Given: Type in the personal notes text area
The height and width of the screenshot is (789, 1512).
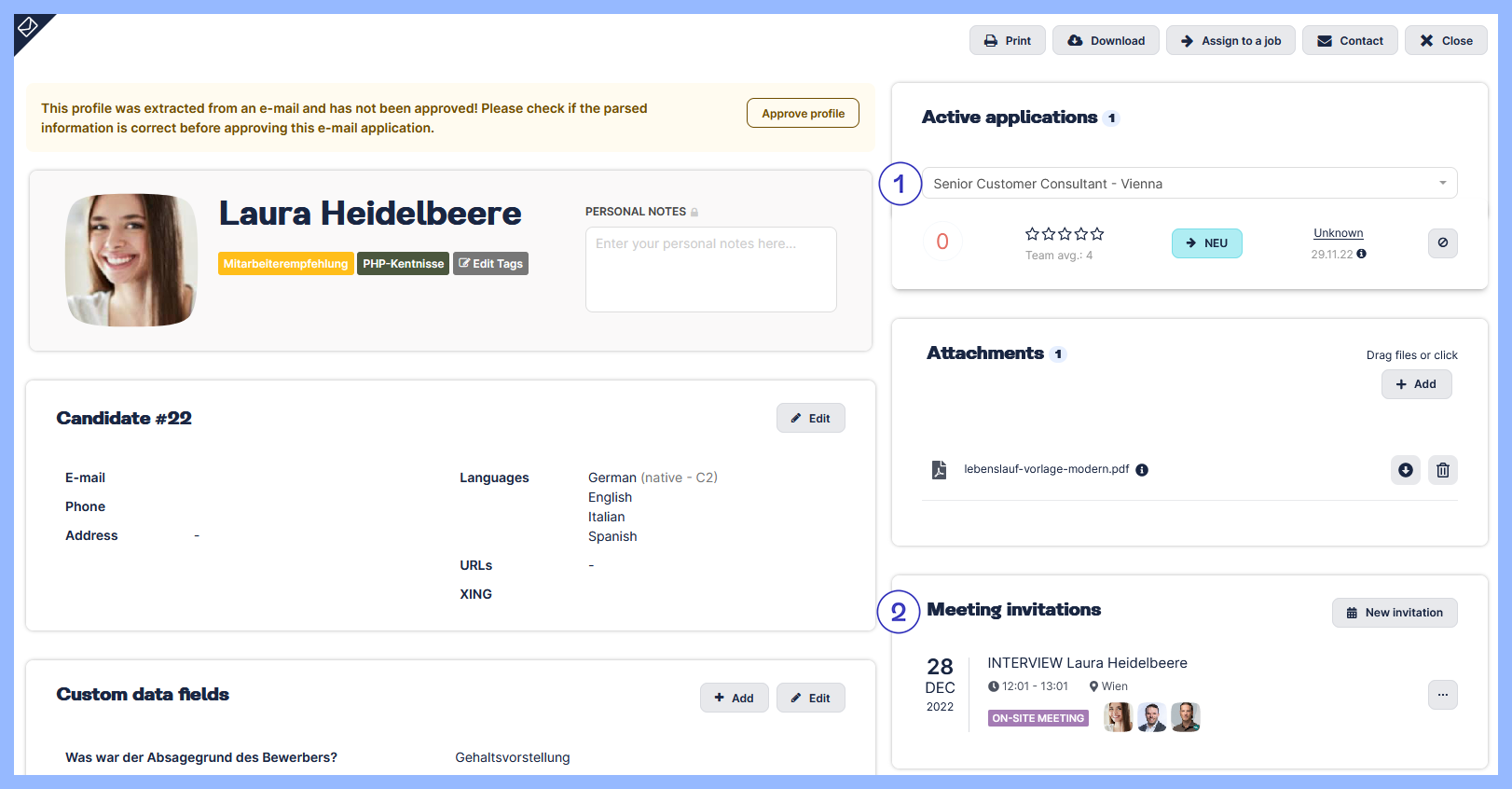Looking at the screenshot, I should [x=710, y=270].
